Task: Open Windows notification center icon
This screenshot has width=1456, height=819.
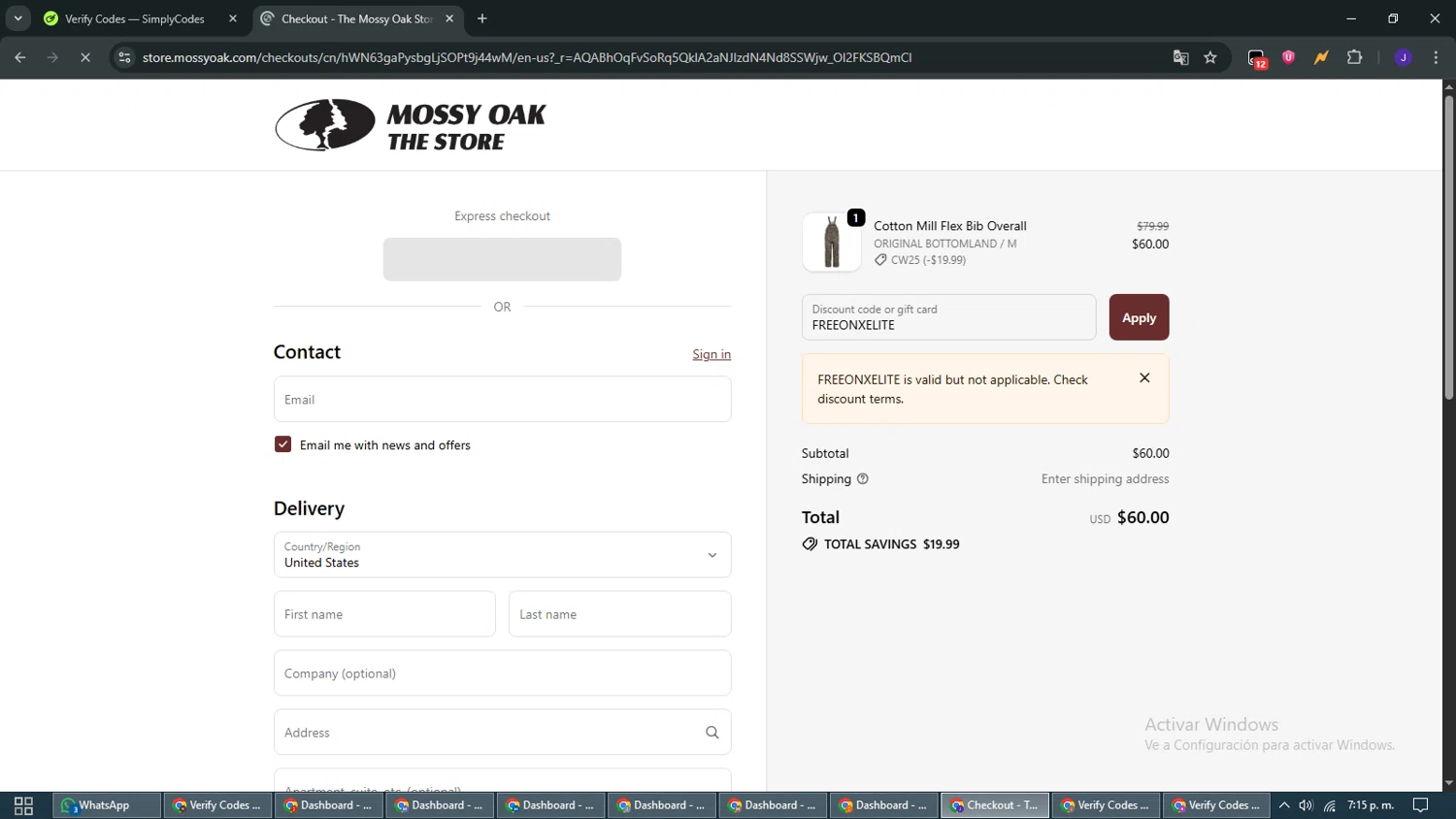Action: [1421, 805]
